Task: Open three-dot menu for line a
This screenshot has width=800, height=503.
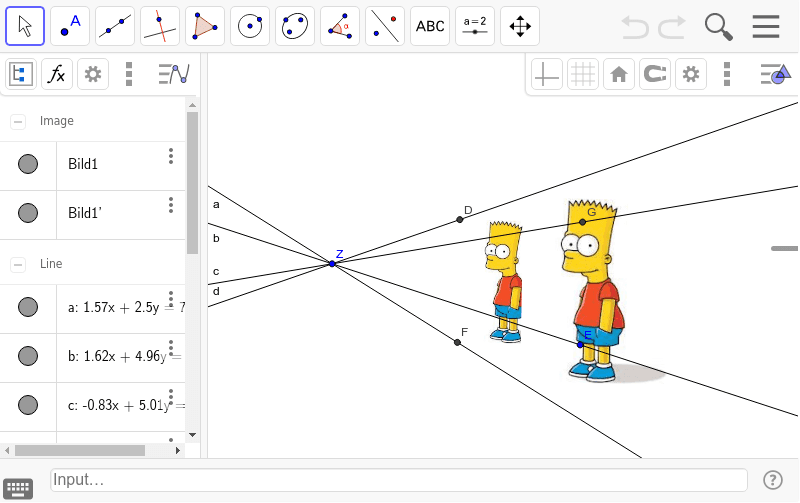Action: [x=171, y=299]
